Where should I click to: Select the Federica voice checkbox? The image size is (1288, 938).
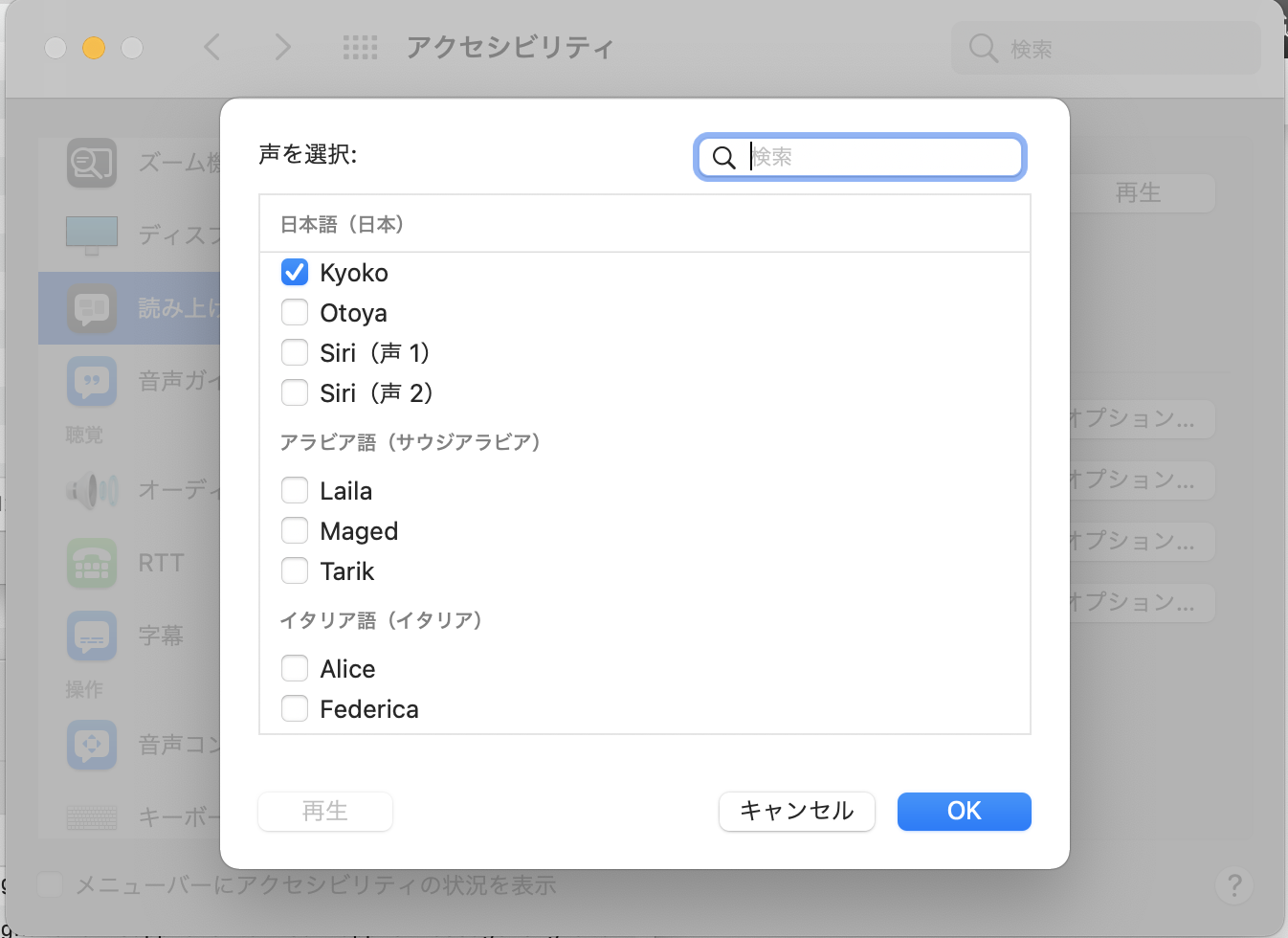[x=295, y=709]
